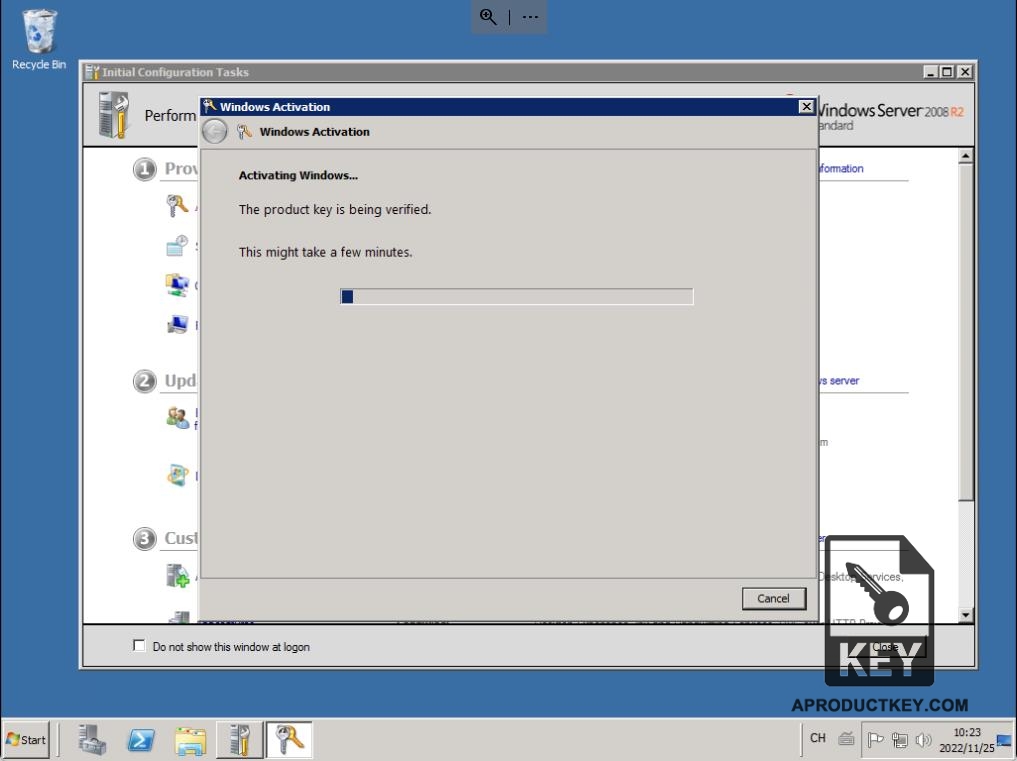The width and height of the screenshot is (1017, 761).
Task: Launch Server Manager from the taskbar
Action: (92, 740)
